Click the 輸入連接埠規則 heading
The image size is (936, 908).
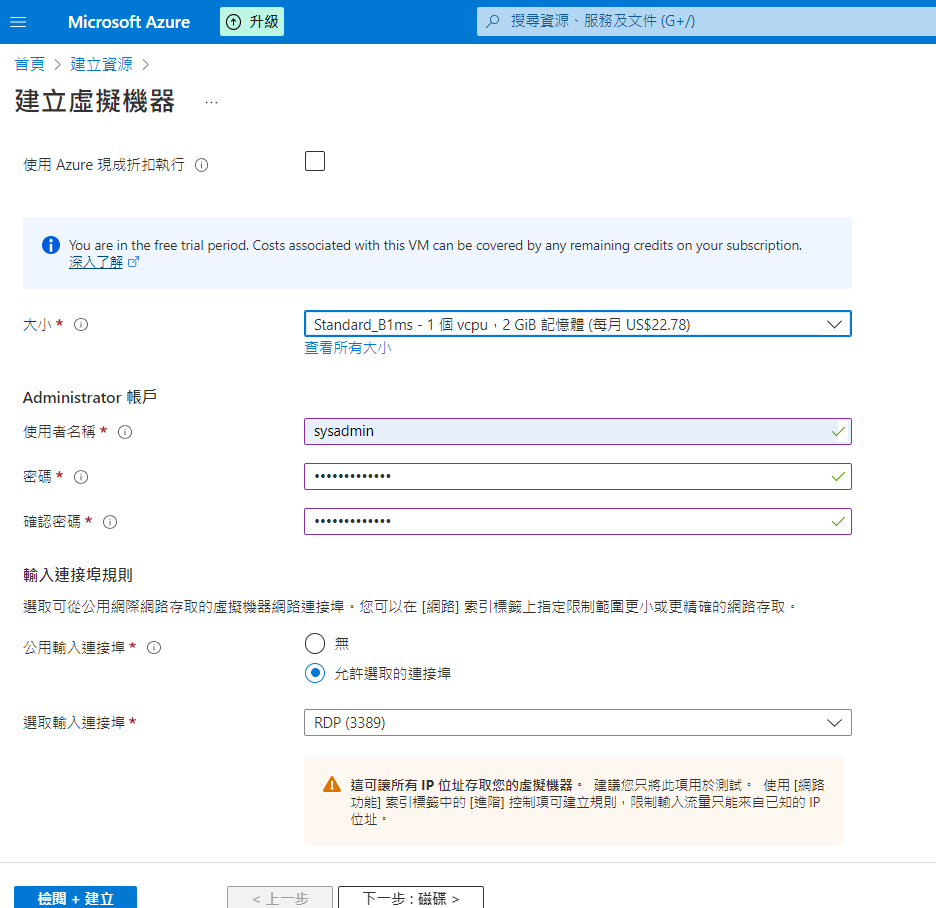click(78, 575)
